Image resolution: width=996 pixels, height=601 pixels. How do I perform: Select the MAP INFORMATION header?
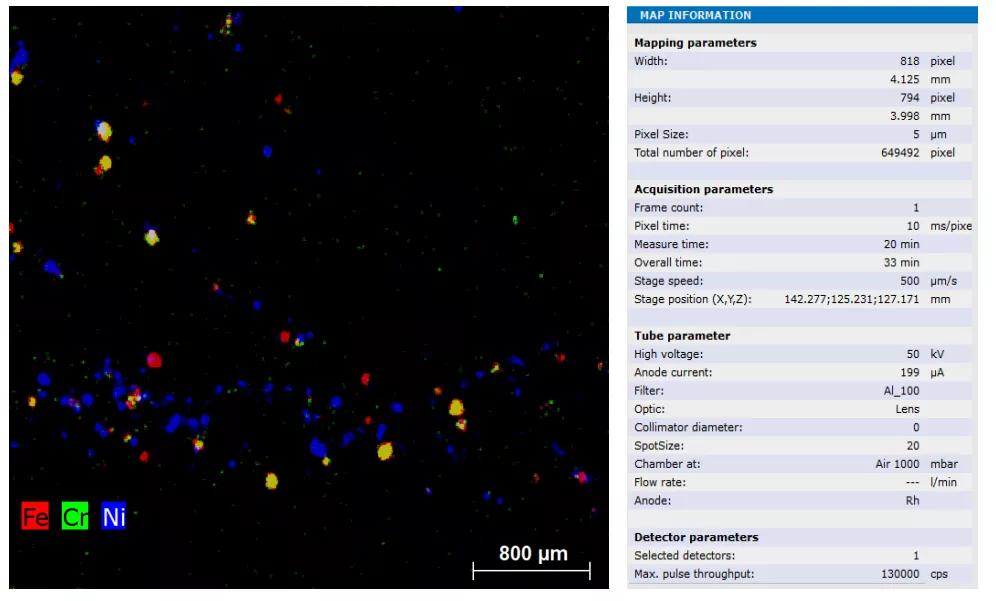pyautogui.click(x=802, y=15)
